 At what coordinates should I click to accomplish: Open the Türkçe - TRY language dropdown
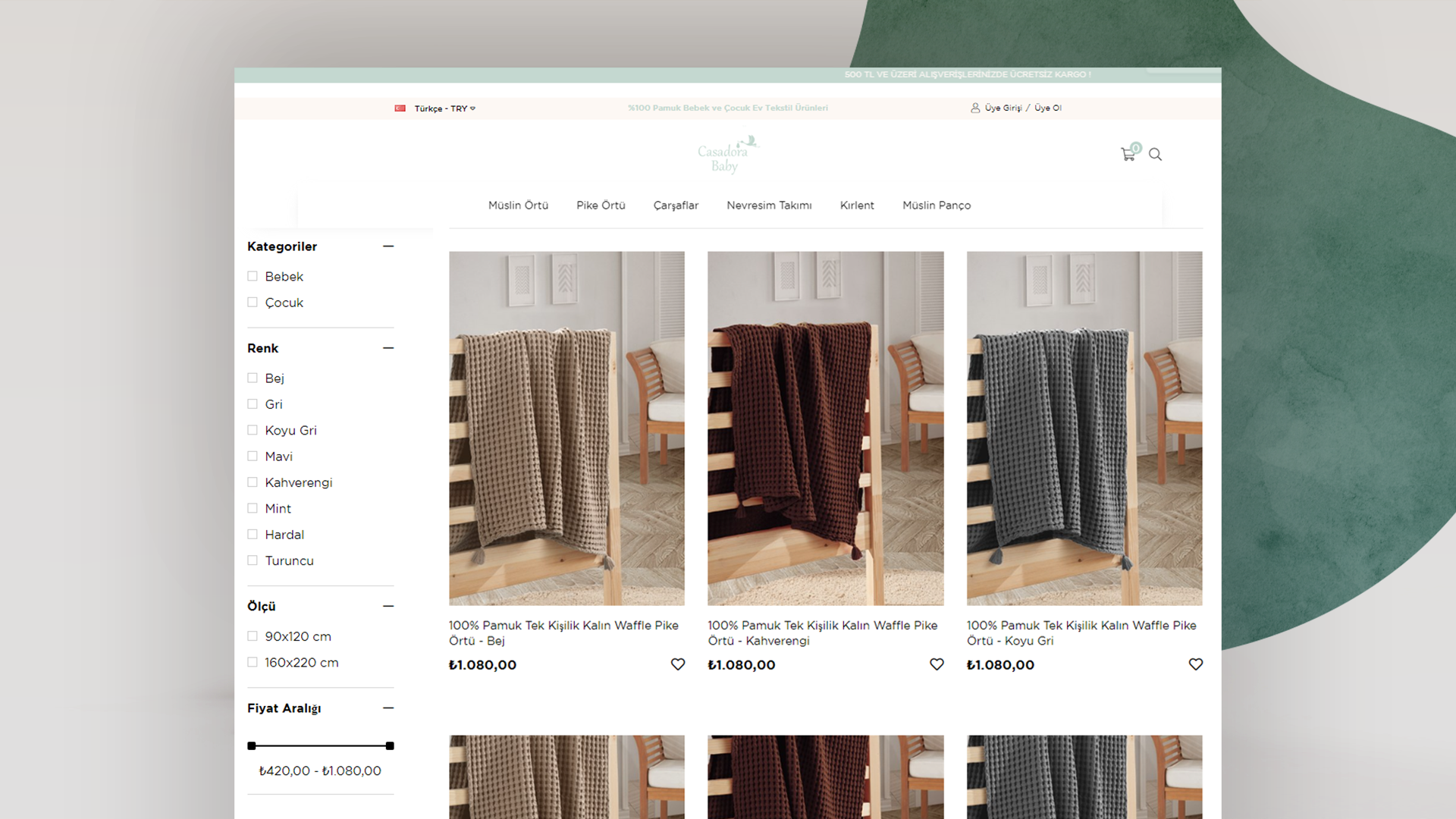444,108
